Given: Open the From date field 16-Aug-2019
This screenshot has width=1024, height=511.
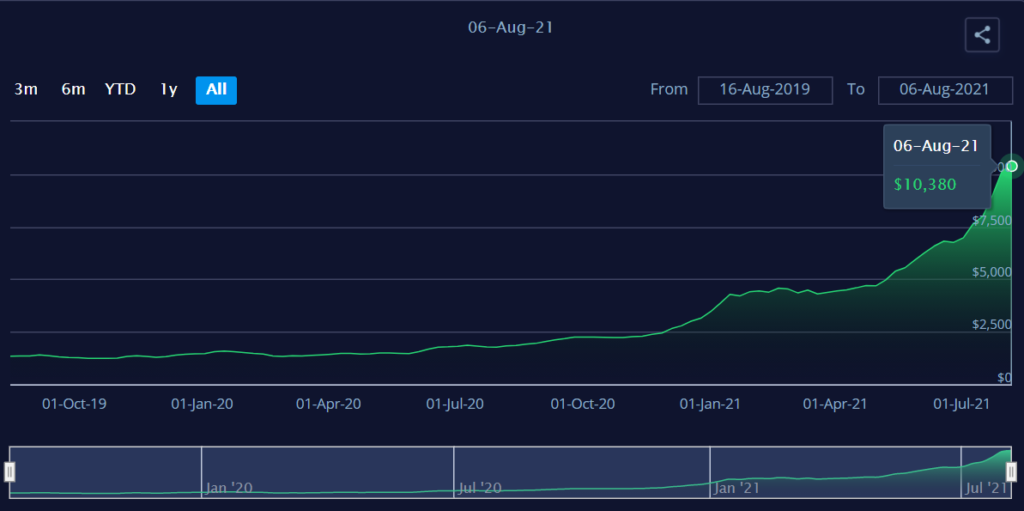Looking at the screenshot, I should point(765,90).
